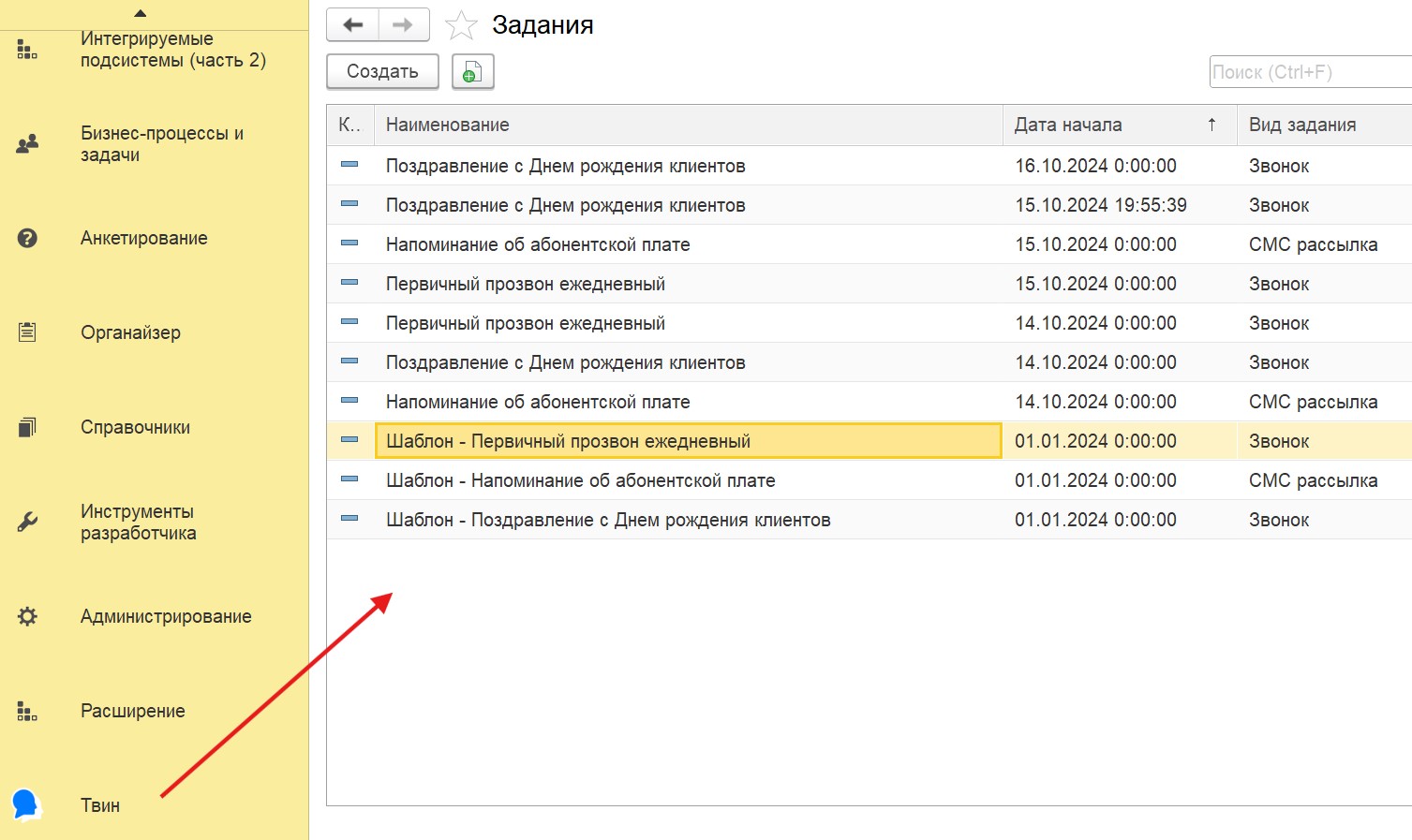Click the Инструменты разработчика wrench icon
Screen dimensions: 1412x840
point(27,522)
